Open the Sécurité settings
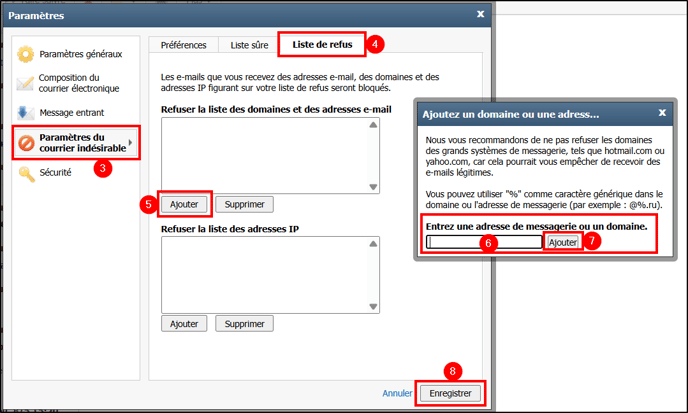Viewport: 688px width, 413px height. coord(55,172)
